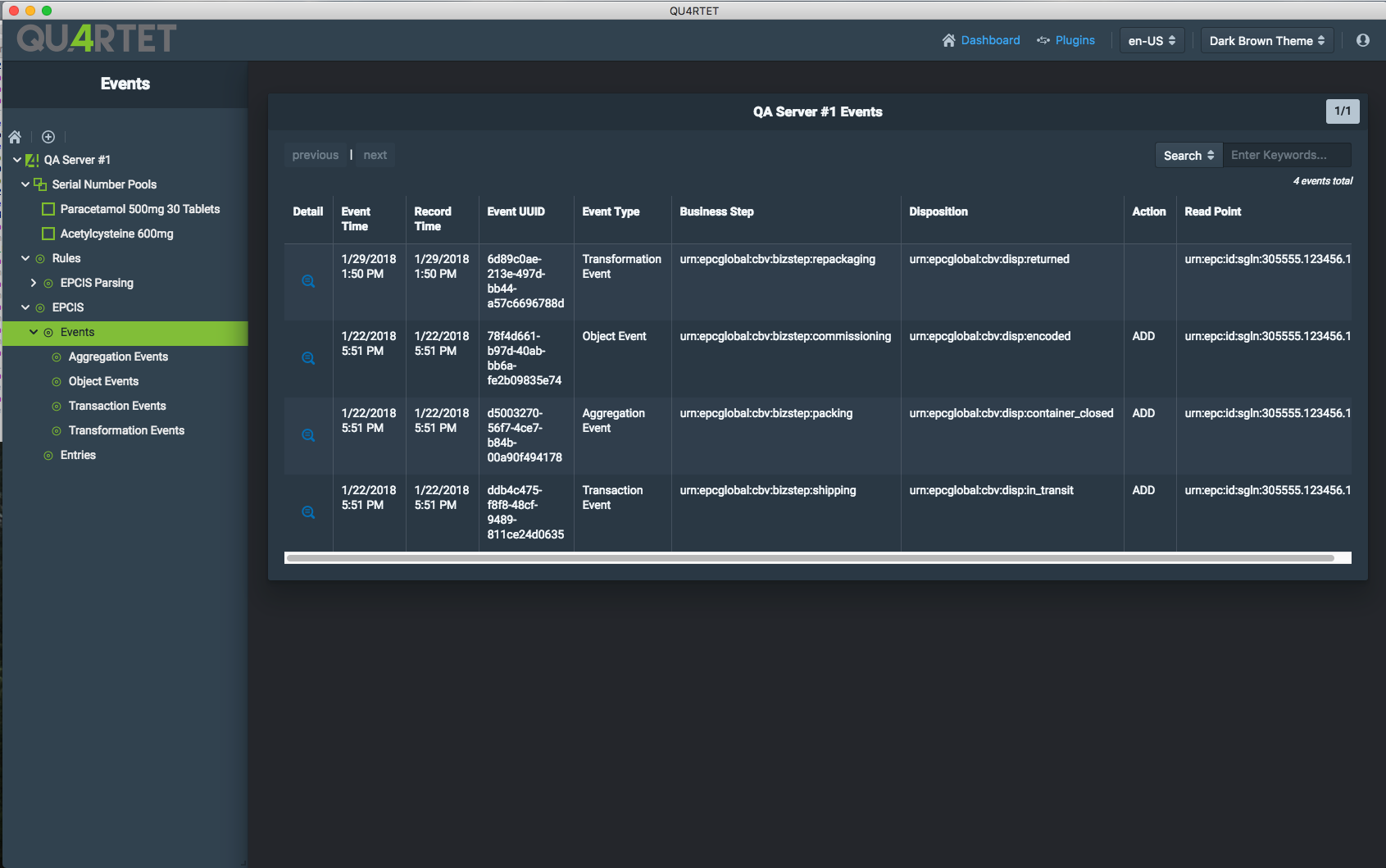Click UUID starting with ddb4c475
The height and width of the screenshot is (868, 1386).
[525, 512]
